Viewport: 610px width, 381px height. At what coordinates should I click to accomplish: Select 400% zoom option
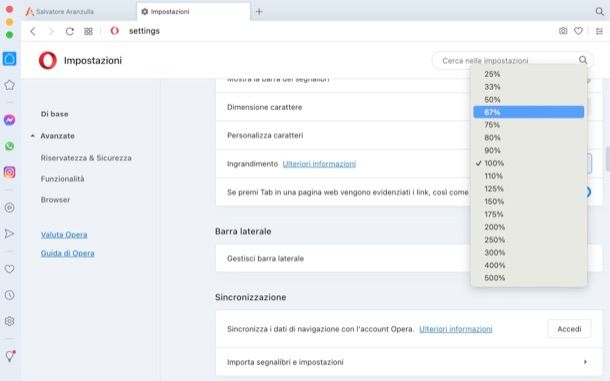[x=528, y=265]
